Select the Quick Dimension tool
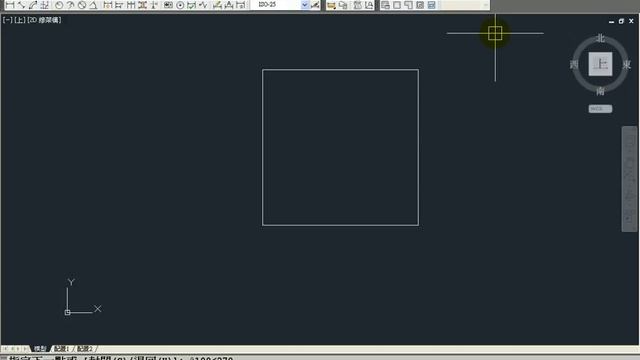 pyautogui.click(x=108, y=5)
